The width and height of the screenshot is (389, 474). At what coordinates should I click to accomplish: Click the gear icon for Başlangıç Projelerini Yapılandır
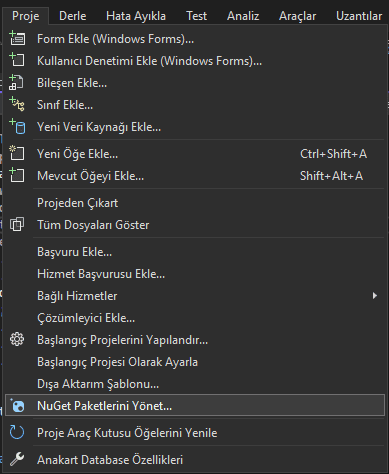pos(17,339)
